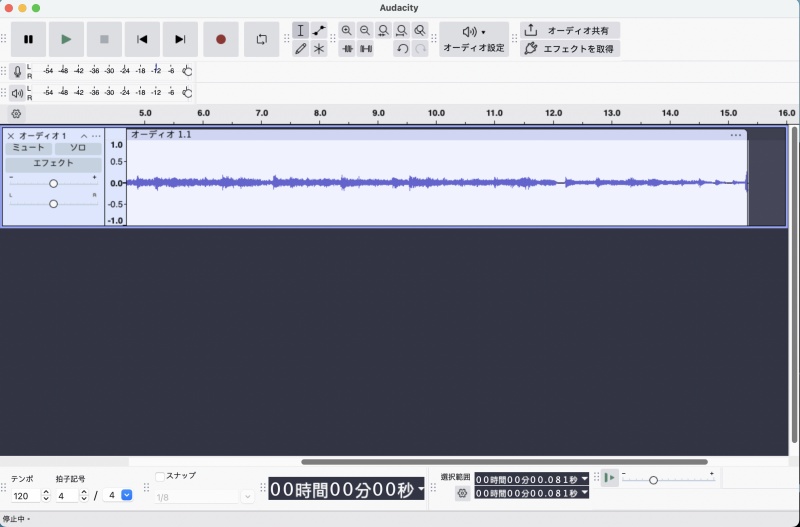Screen dimensions: 800x527
Task: Open selection start time format dropdown
Action: pyautogui.click(x=585, y=479)
